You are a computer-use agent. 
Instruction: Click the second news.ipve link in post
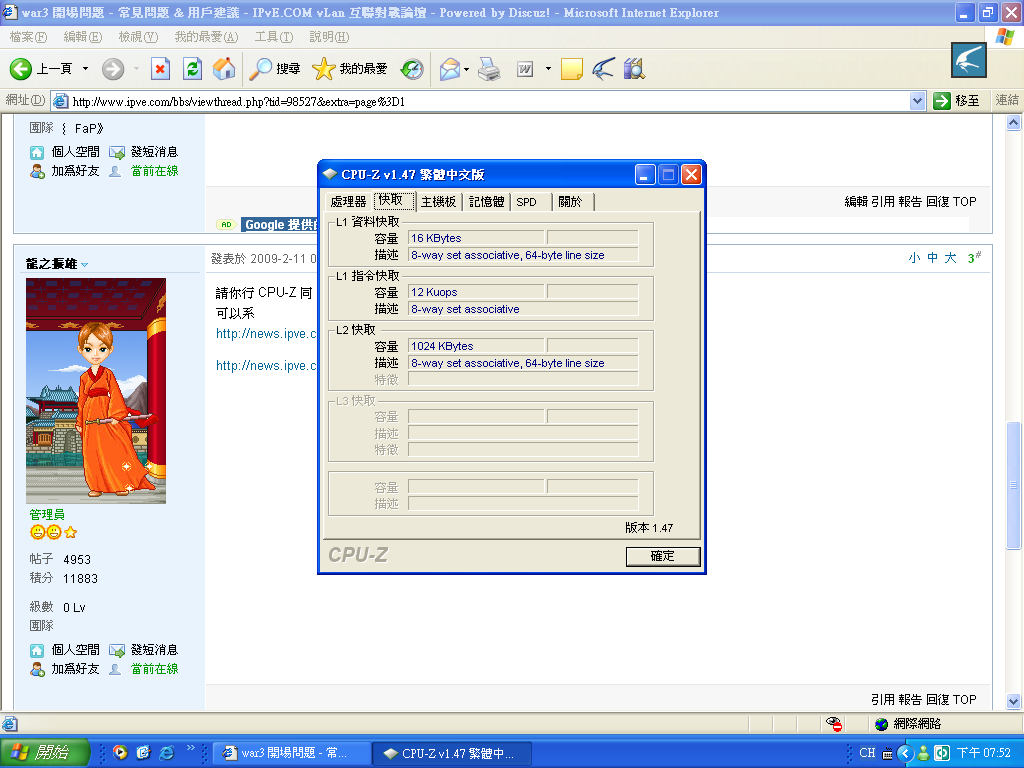tap(266, 366)
